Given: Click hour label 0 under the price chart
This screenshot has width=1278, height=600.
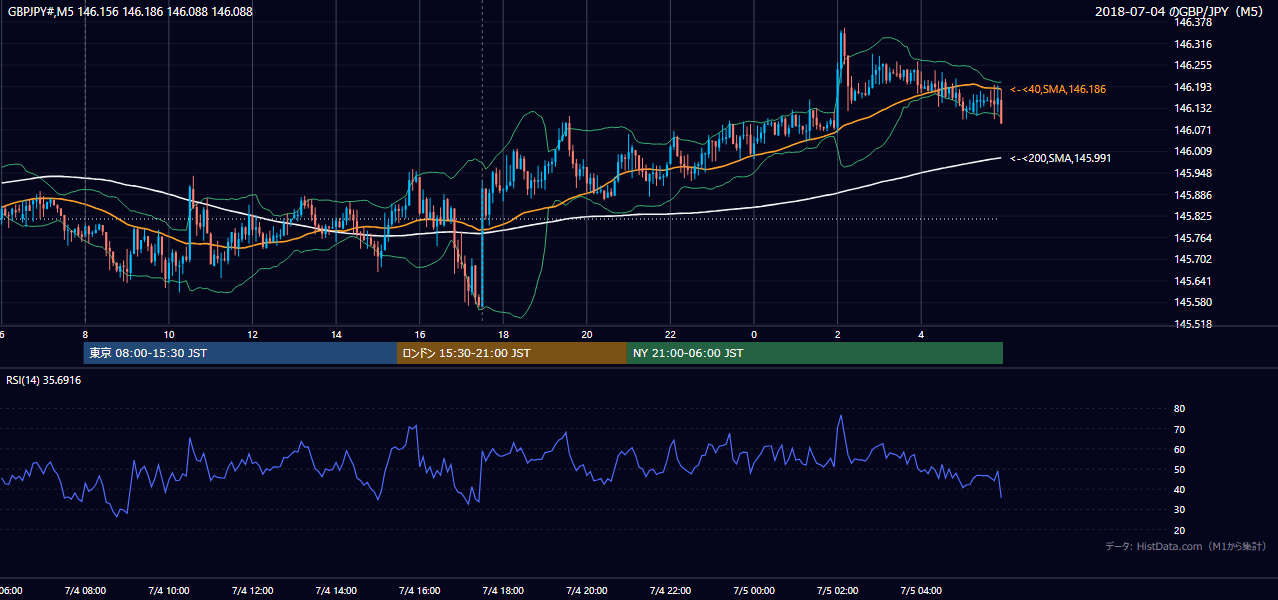Looking at the screenshot, I should 754,335.
